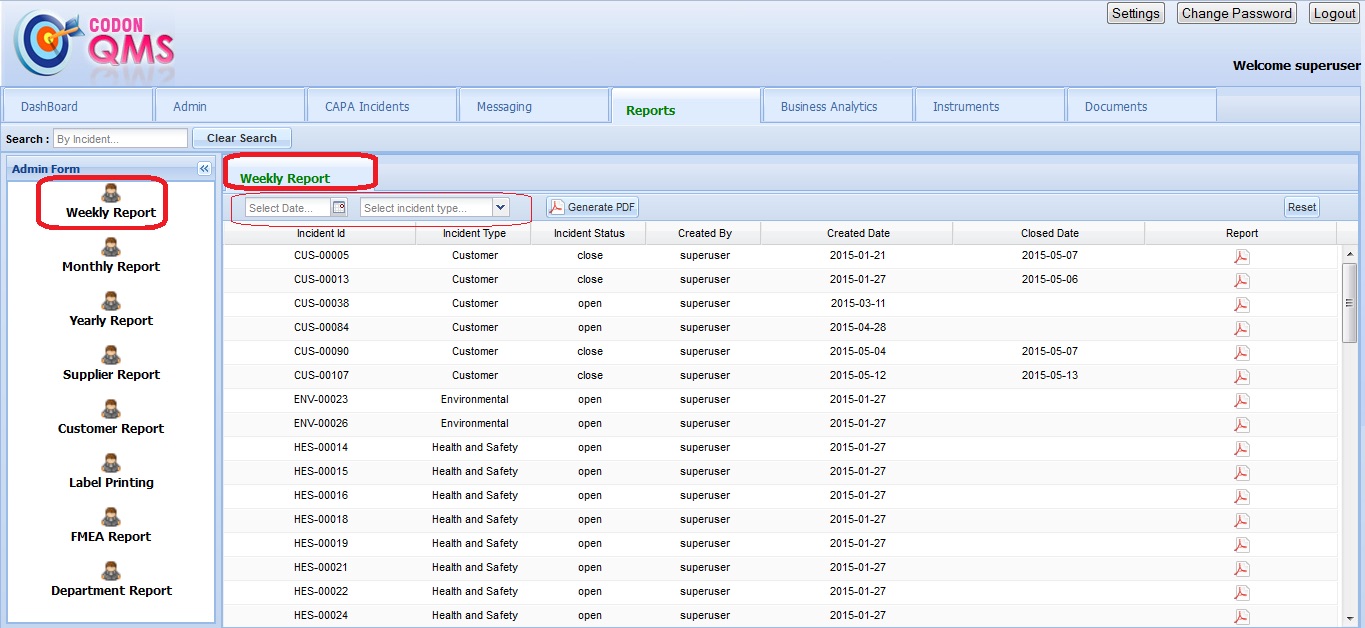1365x628 pixels.
Task: Open the Label Printing icon
Action: pos(111,463)
